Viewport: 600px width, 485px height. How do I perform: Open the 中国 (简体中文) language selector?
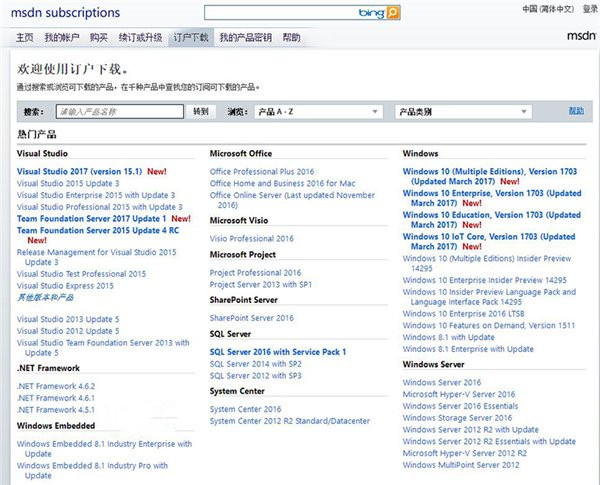pyautogui.click(x=550, y=9)
